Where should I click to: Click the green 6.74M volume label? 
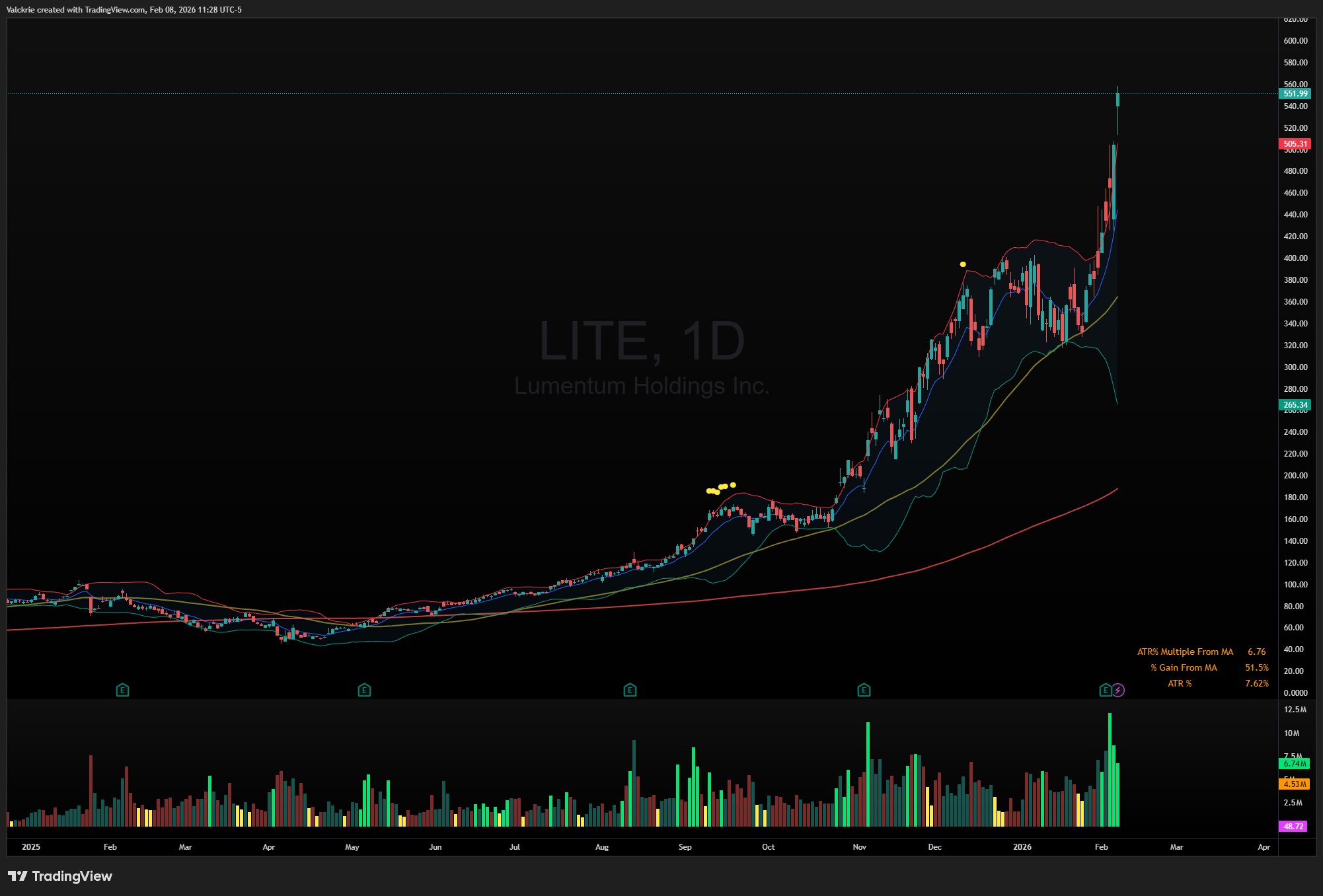tap(1295, 764)
